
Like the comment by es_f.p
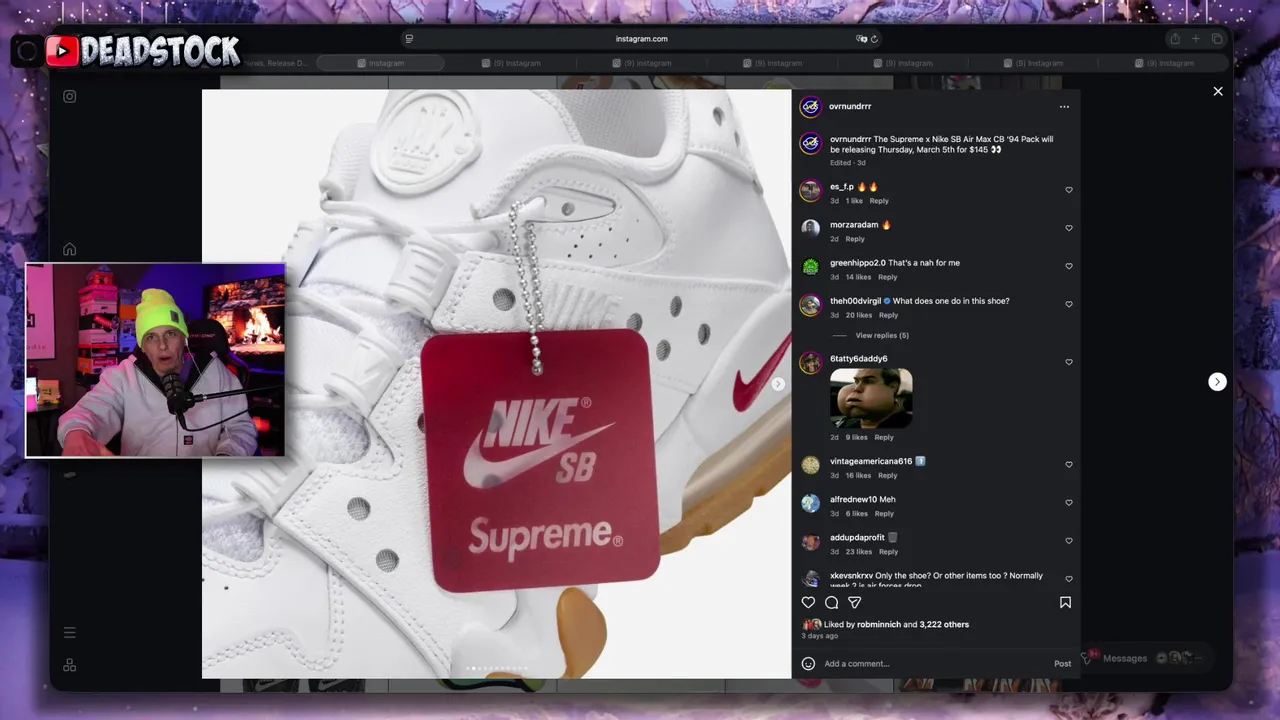[1068, 190]
